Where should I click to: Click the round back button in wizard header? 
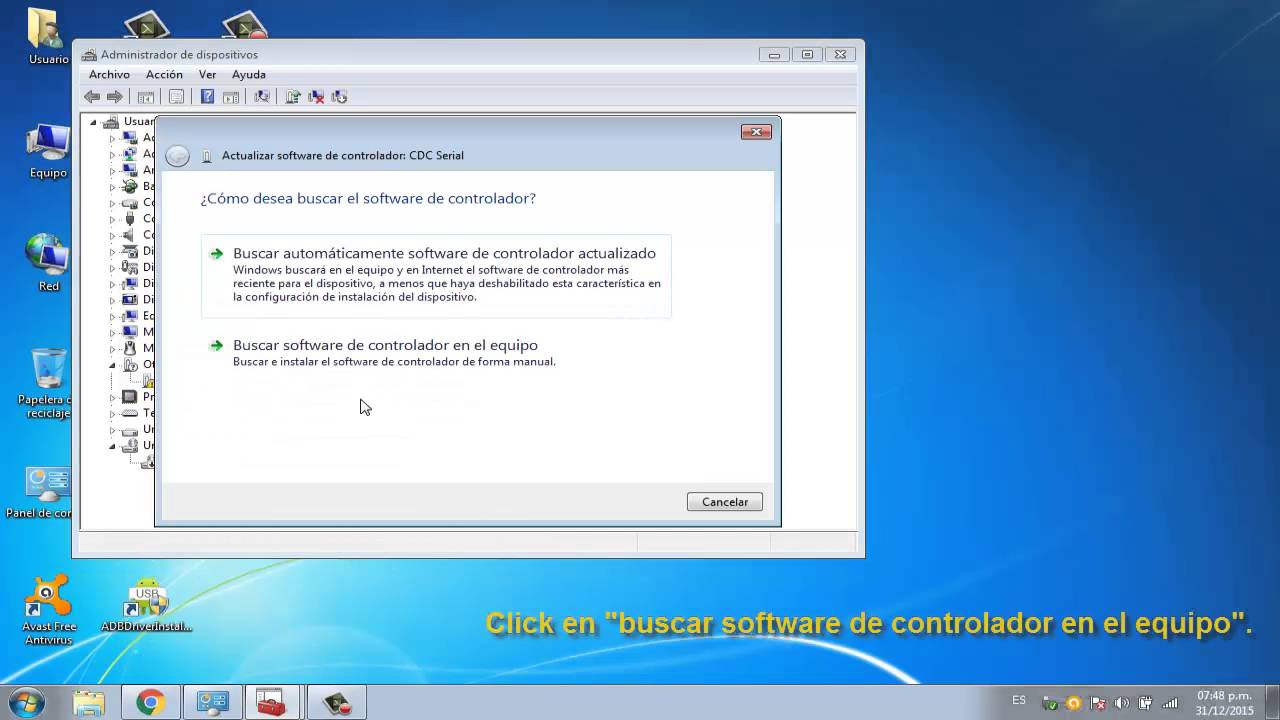177,156
